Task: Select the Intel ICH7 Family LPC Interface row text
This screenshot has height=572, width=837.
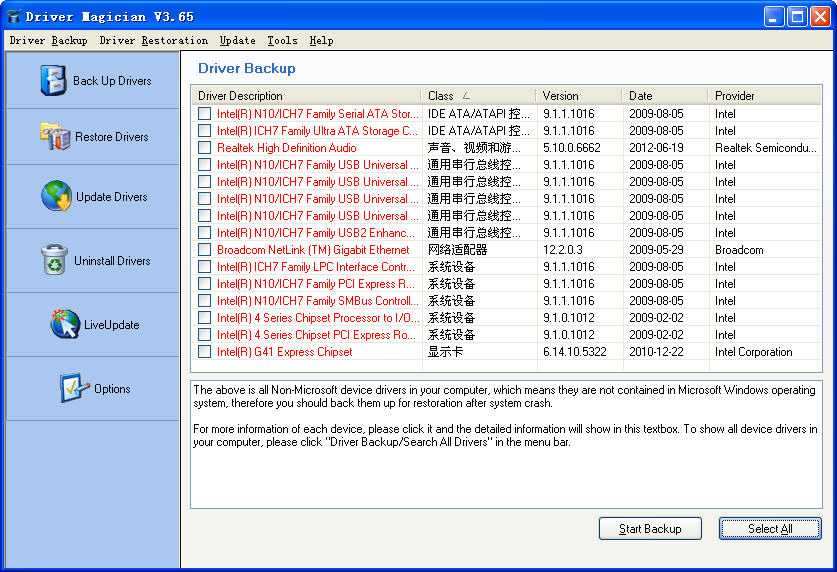Action: [x=315, y=267]
